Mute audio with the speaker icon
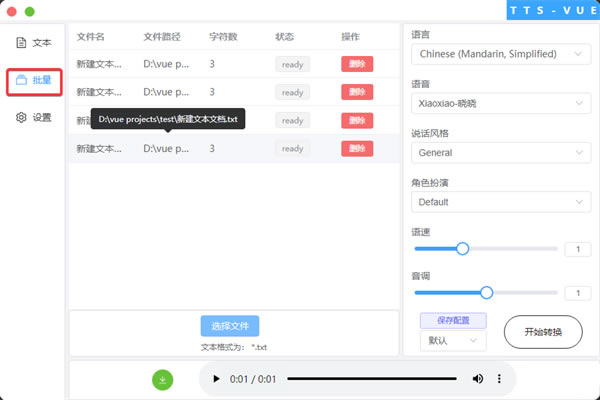Image resolution: width=600 pixels, height=400 pixels. pyautogui.click(x=478, y=379)
